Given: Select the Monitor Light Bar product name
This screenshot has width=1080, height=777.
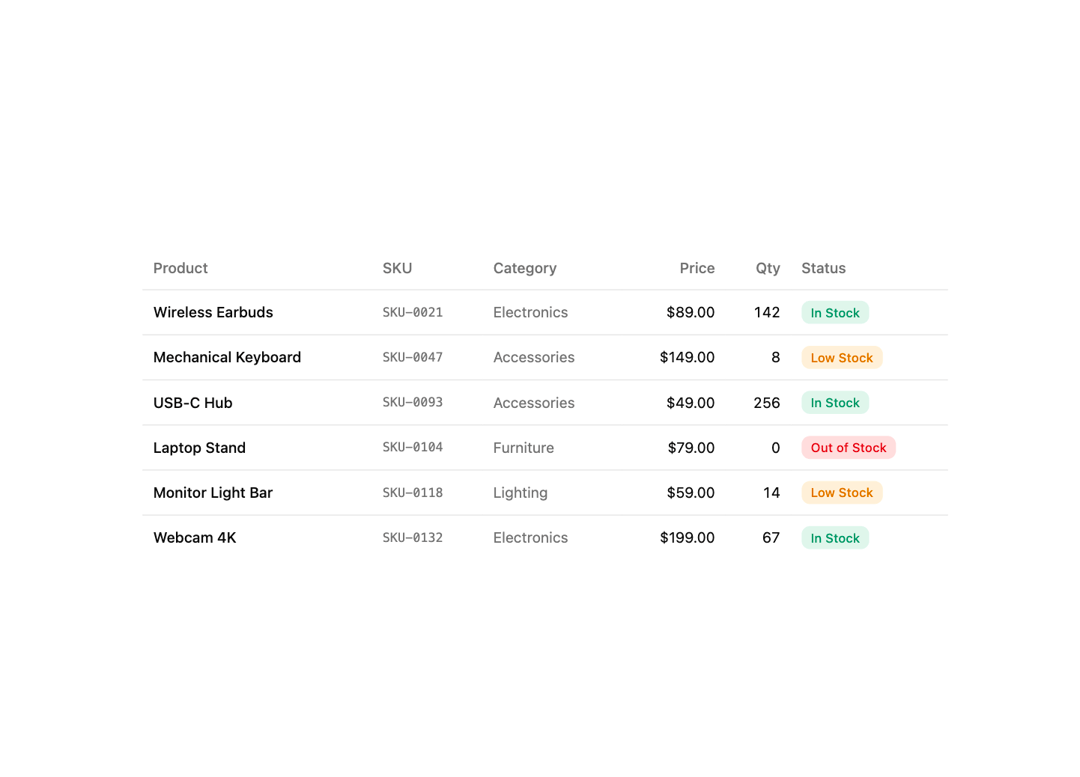Looking at the screenshot, I should coord(213,493).
